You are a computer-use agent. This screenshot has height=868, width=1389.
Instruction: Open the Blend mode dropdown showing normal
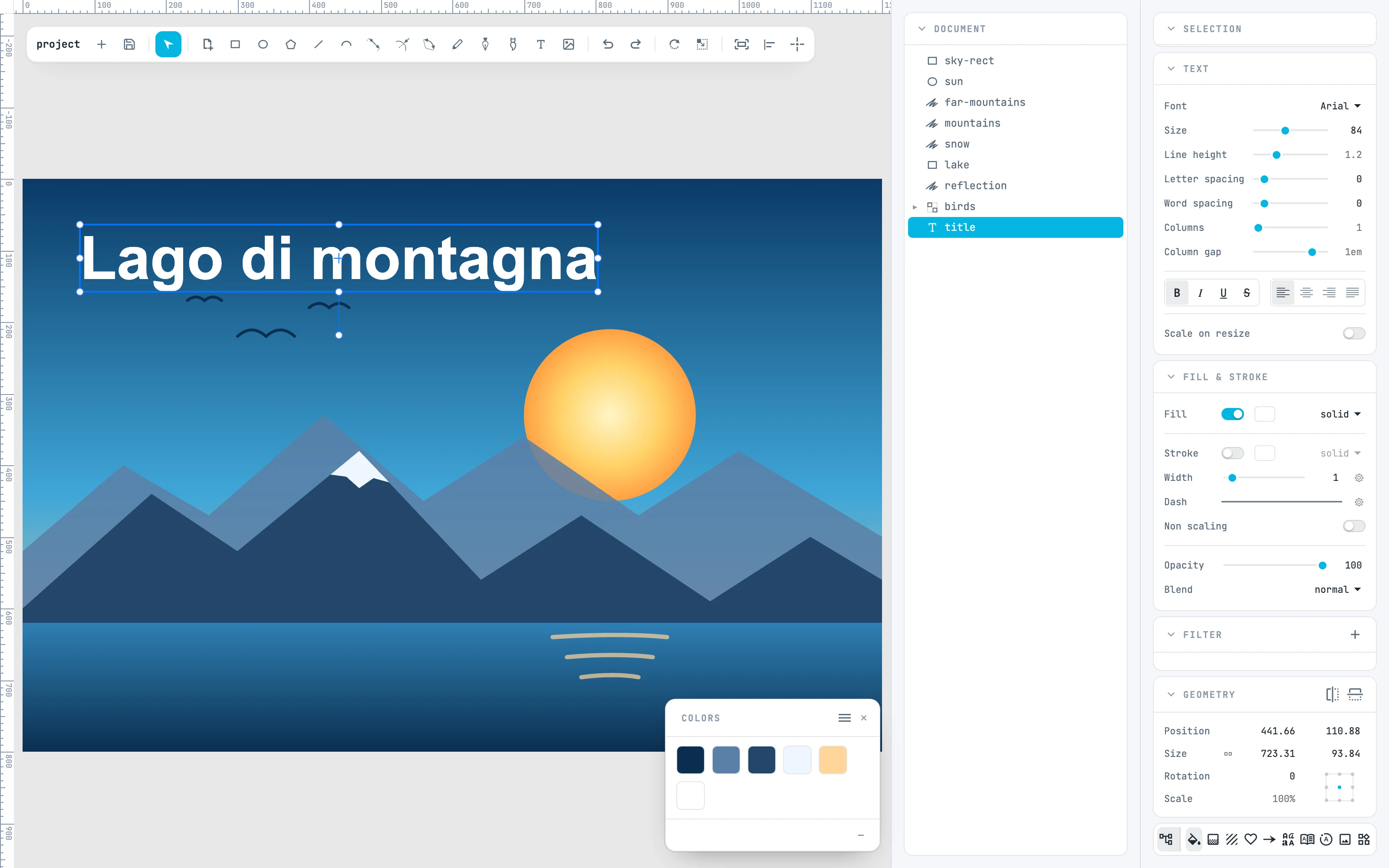tap(1337, 589)
